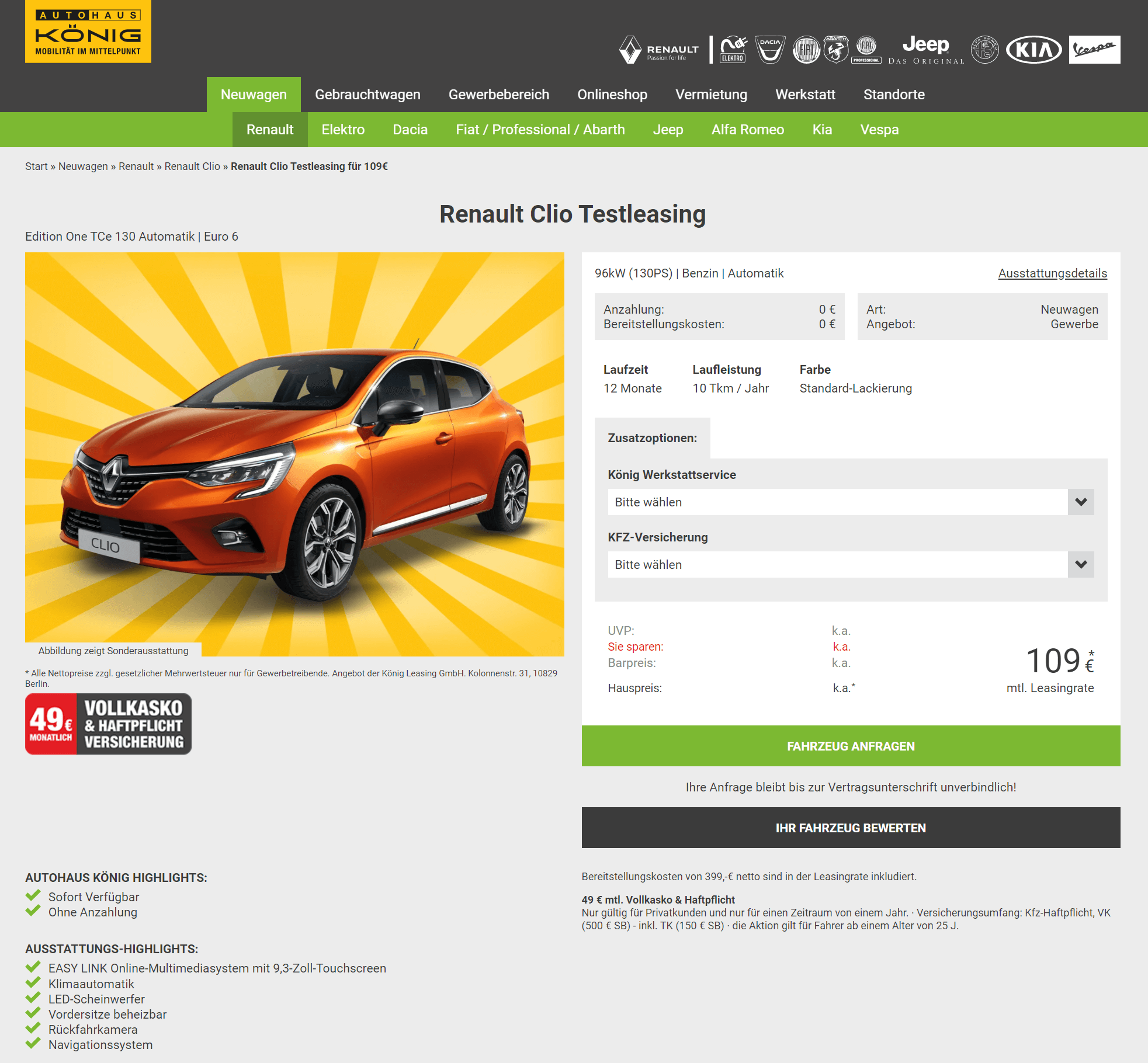Viewport: 1148px width, 1063px height.
Task: Click the Fiat Professional logo
Action: coord(866,50)
